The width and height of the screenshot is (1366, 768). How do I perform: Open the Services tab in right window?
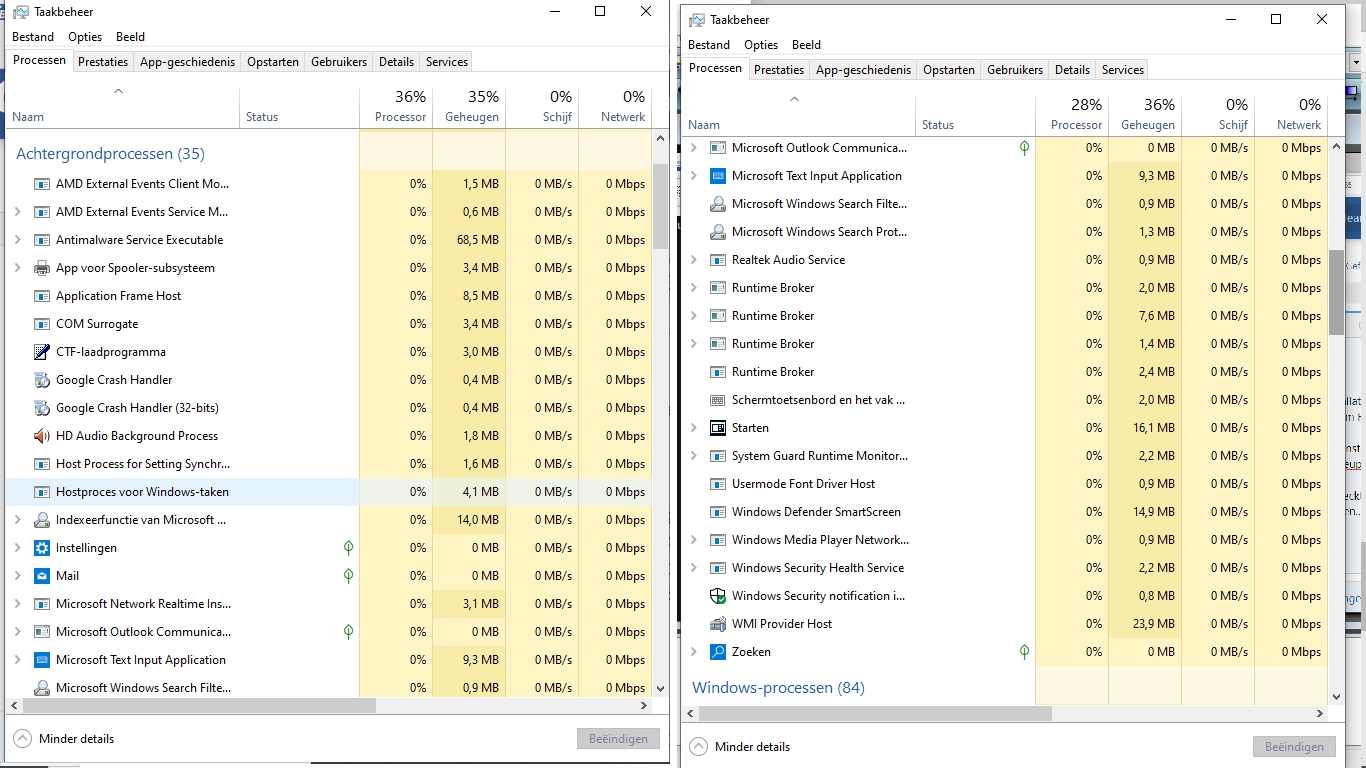coord(1123,70)
